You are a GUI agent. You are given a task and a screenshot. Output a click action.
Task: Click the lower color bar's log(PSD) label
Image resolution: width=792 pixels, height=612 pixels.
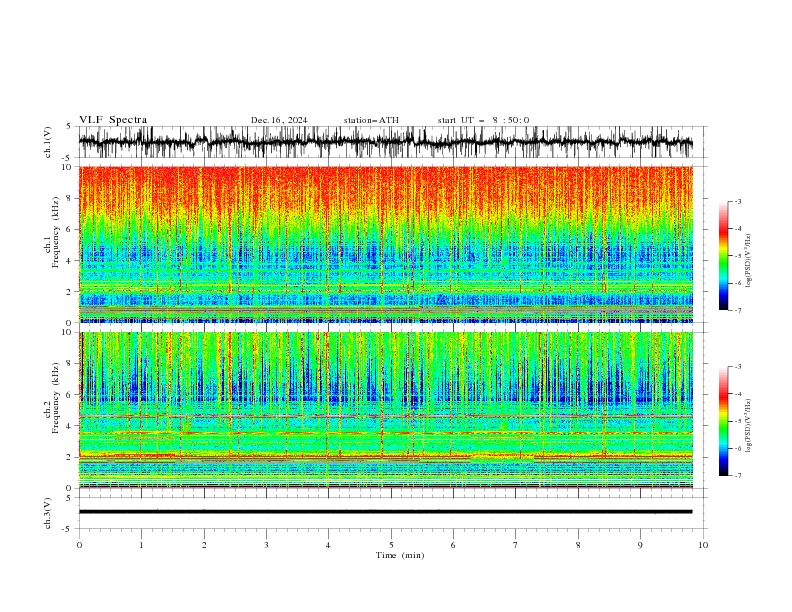tap(748, 426)
